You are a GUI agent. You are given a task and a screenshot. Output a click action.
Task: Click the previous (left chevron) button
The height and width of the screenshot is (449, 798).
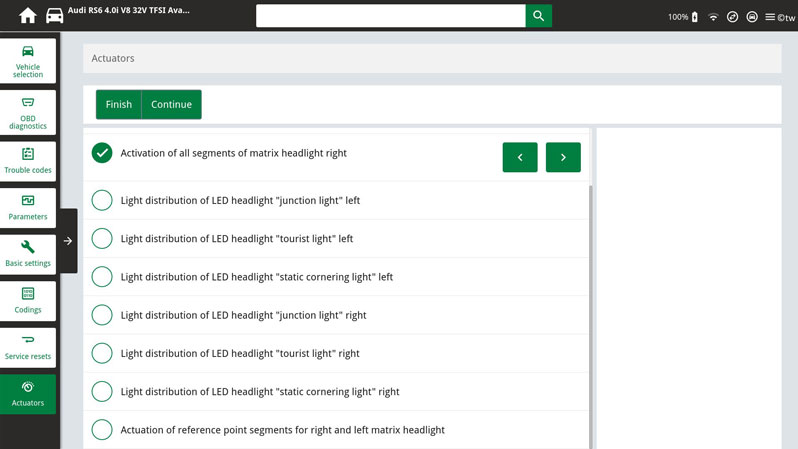click(520, 157)
